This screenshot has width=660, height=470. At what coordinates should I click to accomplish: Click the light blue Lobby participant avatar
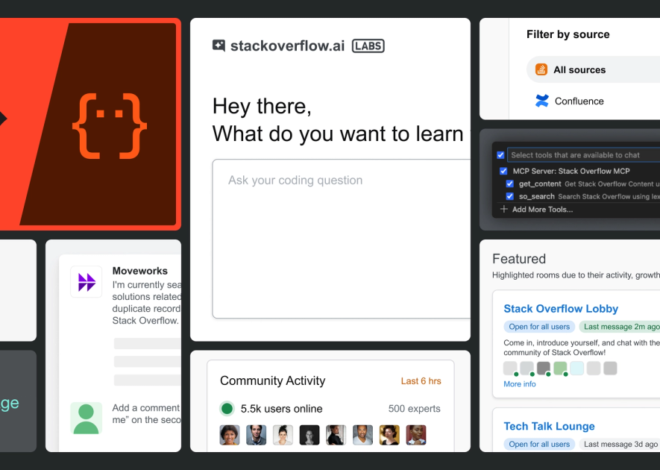577,368
